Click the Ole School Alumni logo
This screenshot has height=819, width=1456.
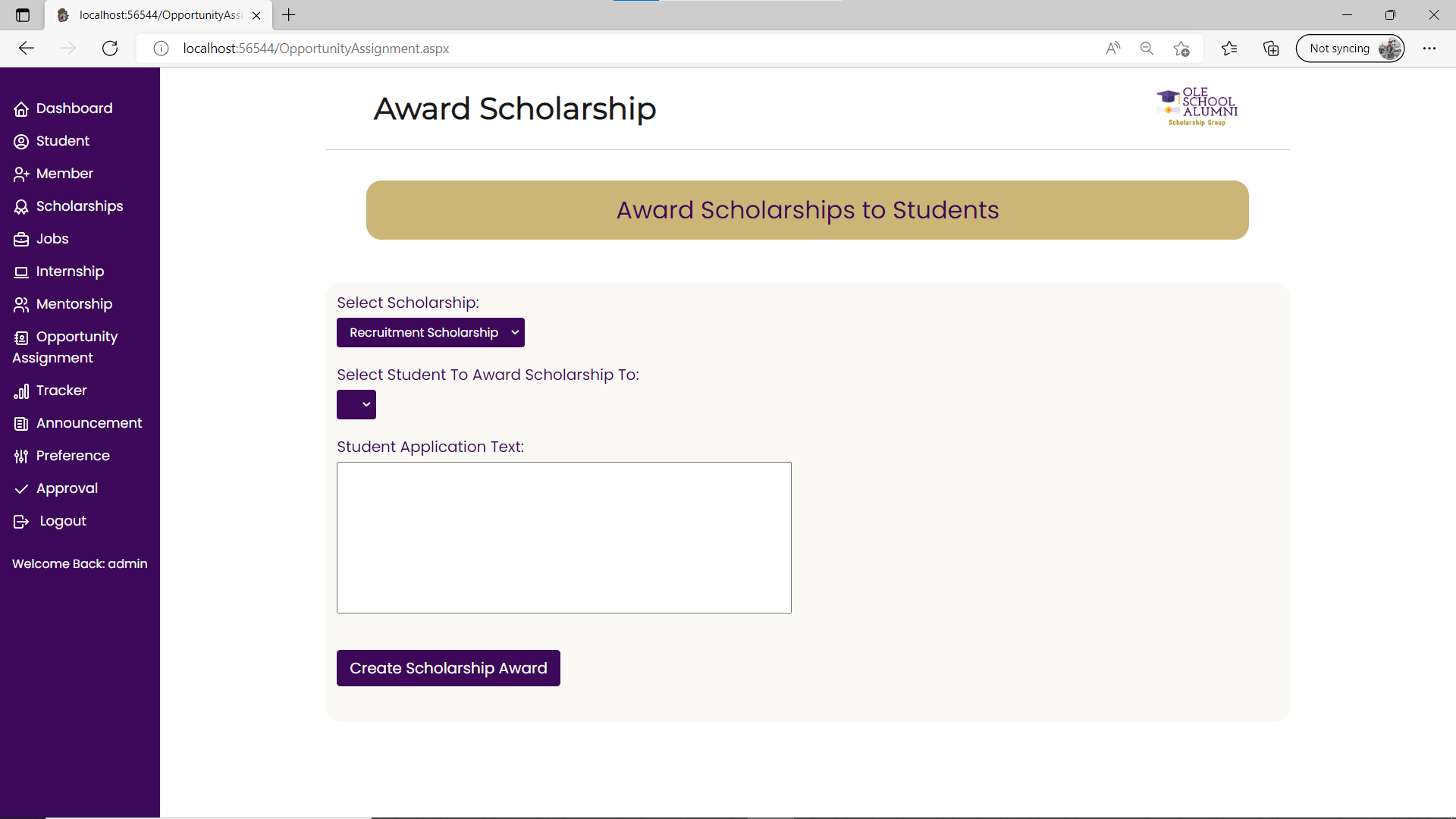[x=1197, y=108]
